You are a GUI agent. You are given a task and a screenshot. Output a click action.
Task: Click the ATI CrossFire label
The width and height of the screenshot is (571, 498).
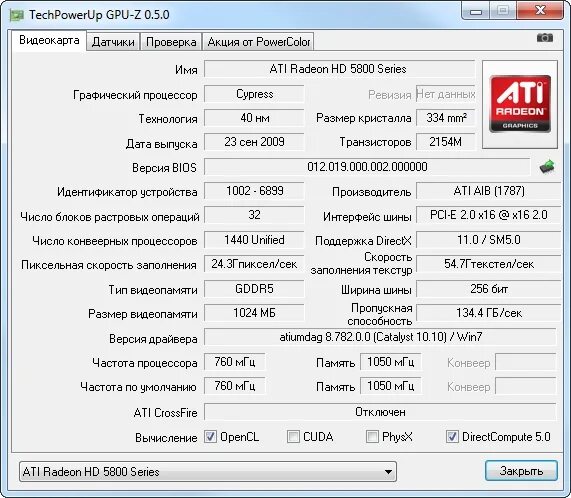coord(165,413)
